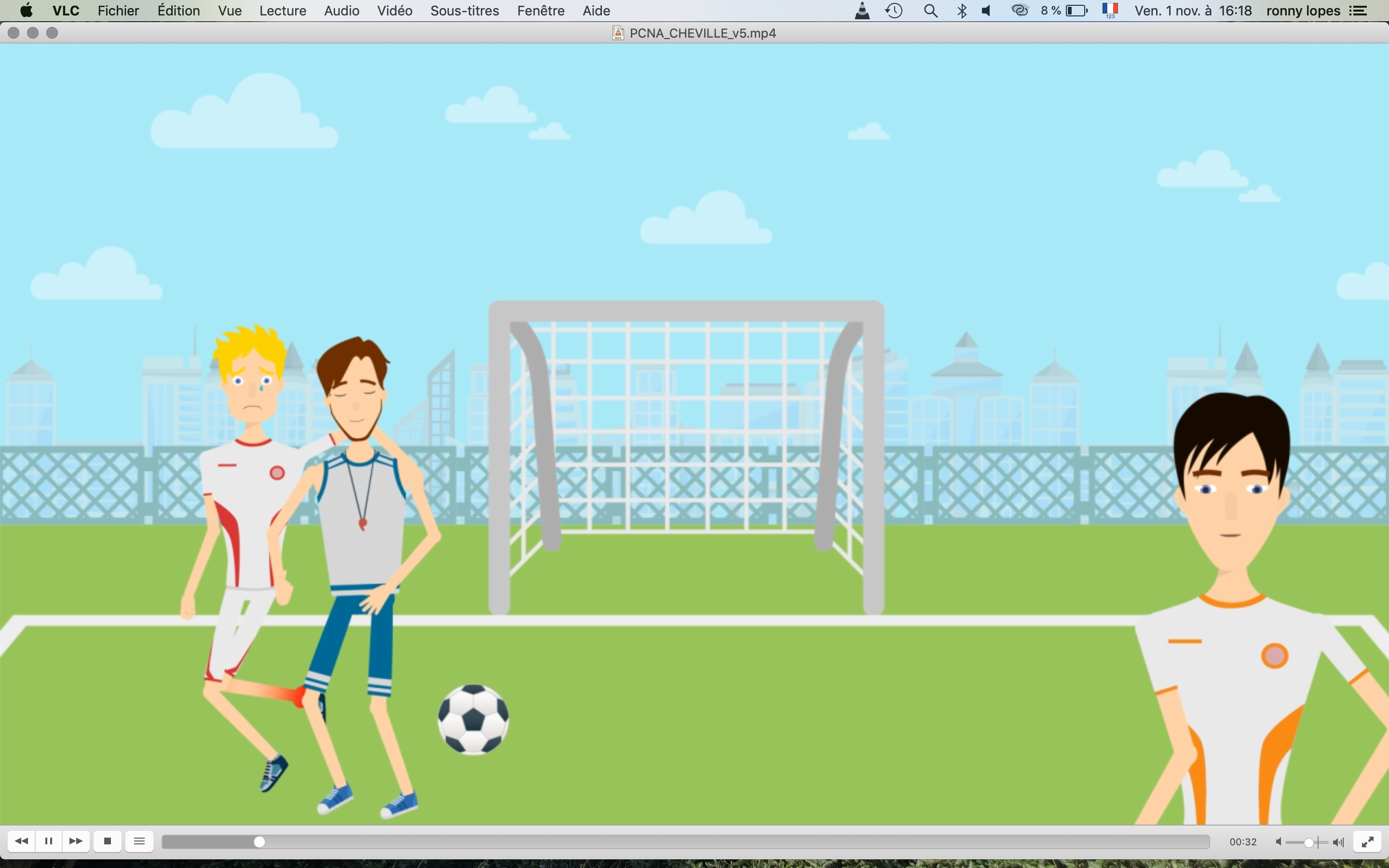Open the Sous-titres menu

point(464,10)
